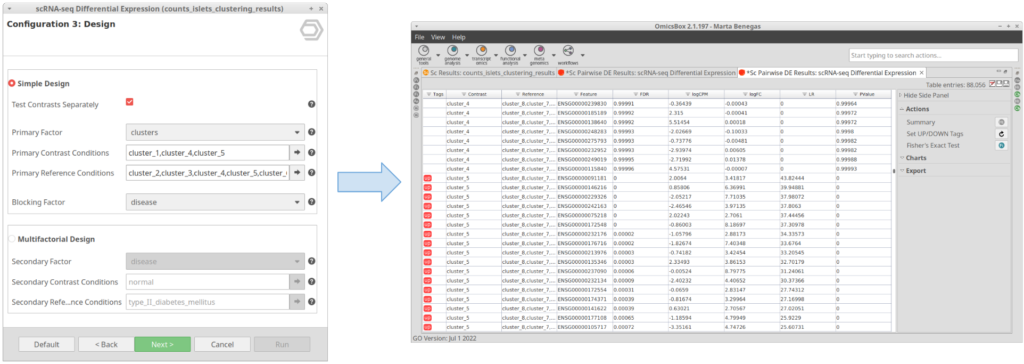Open the Help menu in OmicsBox
The width and height of the screenshot is (1024, 364).
(x=458, y=37)
